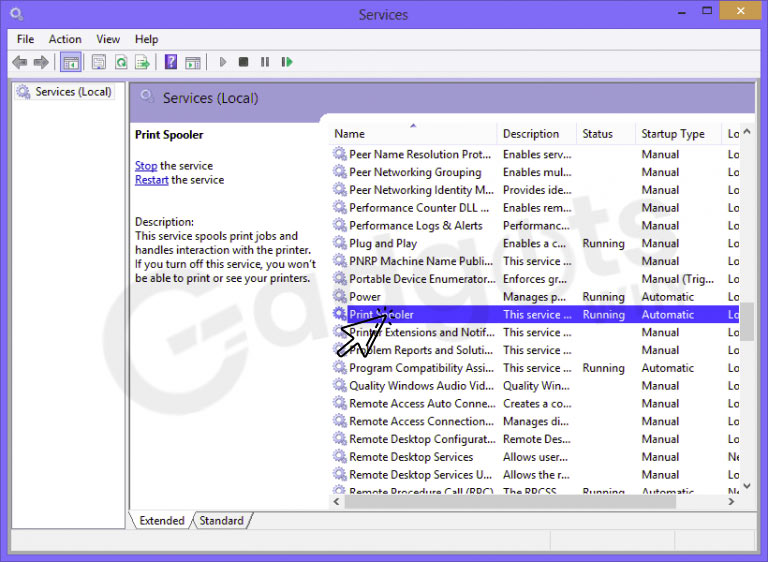
Task: Click the gear icon next to Plug and Play
Action: 339,243
